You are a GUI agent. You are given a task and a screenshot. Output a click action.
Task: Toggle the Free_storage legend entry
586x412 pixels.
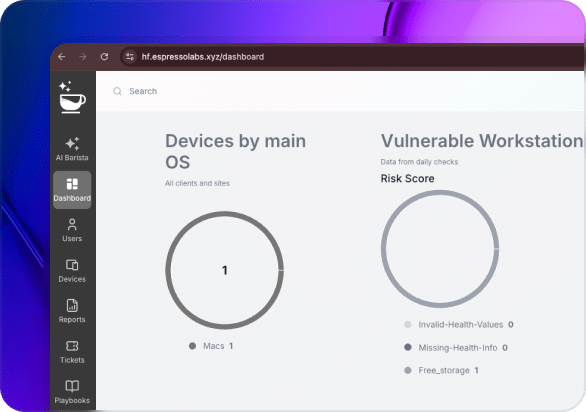coord(441,371)
